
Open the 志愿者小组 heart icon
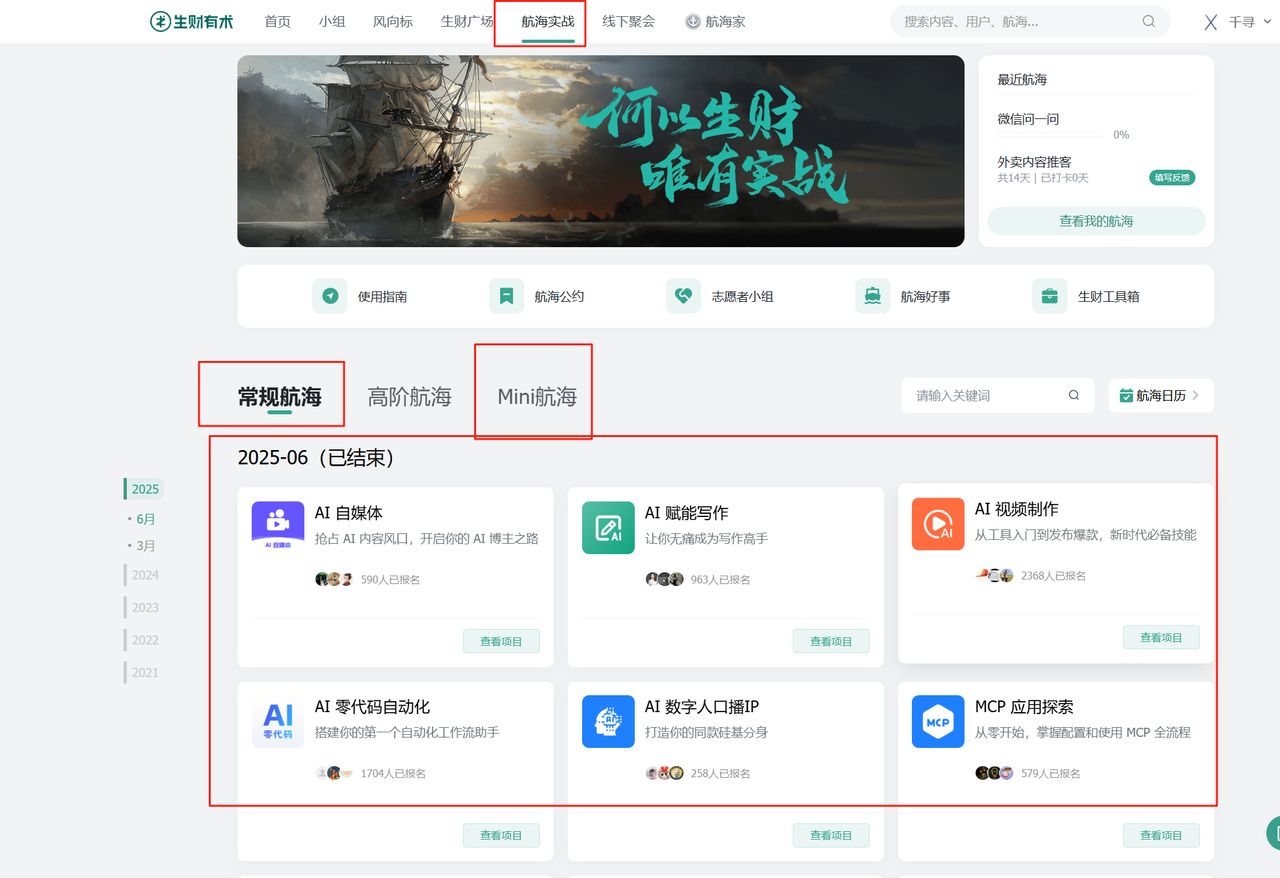683,296
